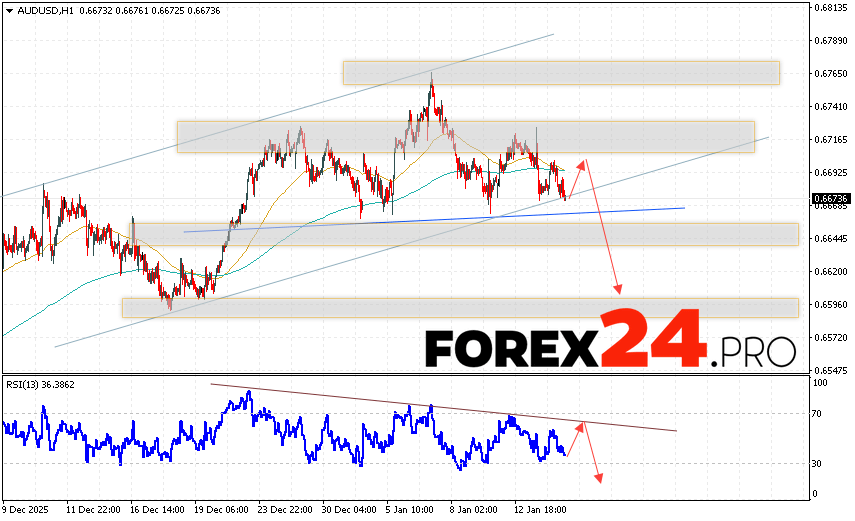
Task: Click the short red upward arrow in the RSI panel
Action: click(574, 438)
